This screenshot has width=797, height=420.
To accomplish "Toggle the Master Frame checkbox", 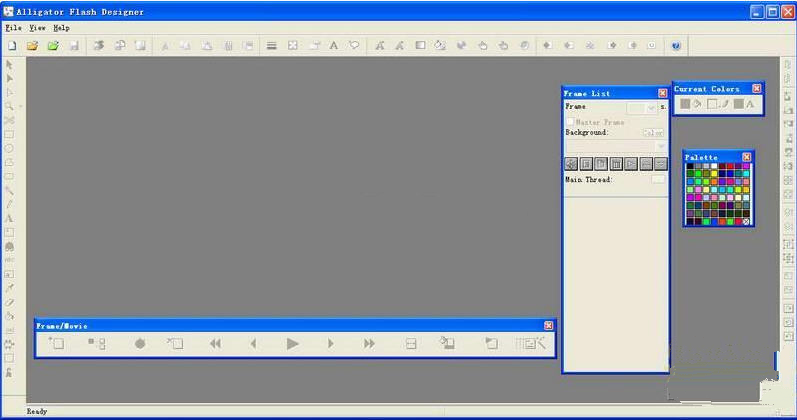I will pyautogui.click(x=570, y=122).
